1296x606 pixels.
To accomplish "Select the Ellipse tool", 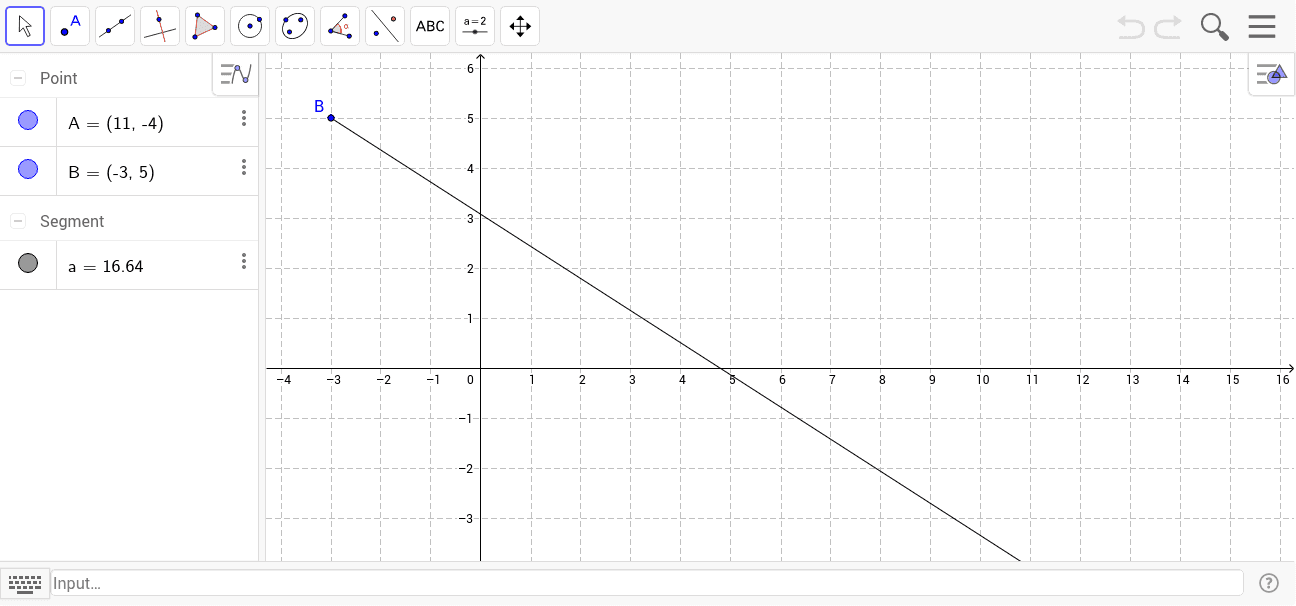I will pos(294,25).
